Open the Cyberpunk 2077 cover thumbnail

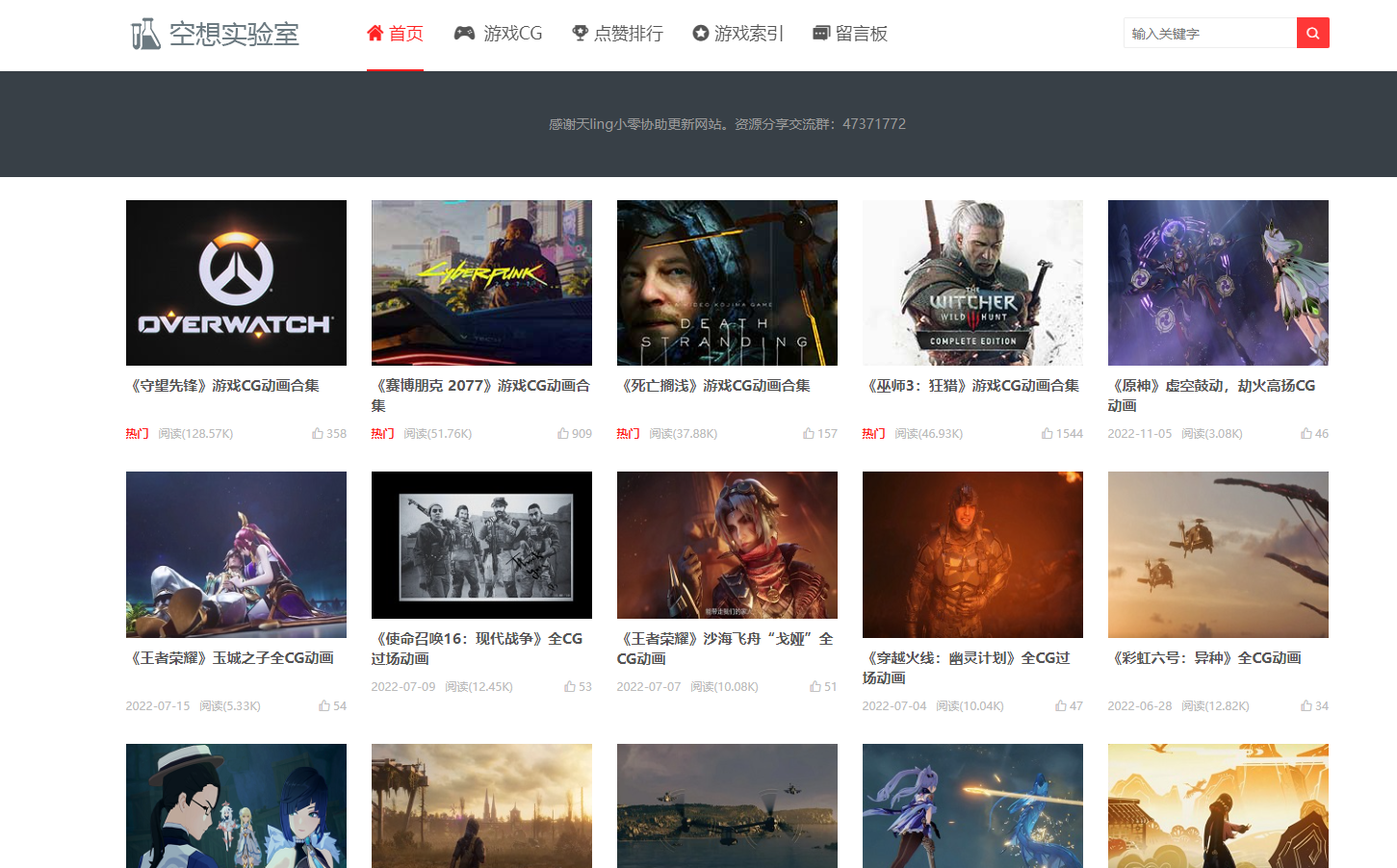481,283
